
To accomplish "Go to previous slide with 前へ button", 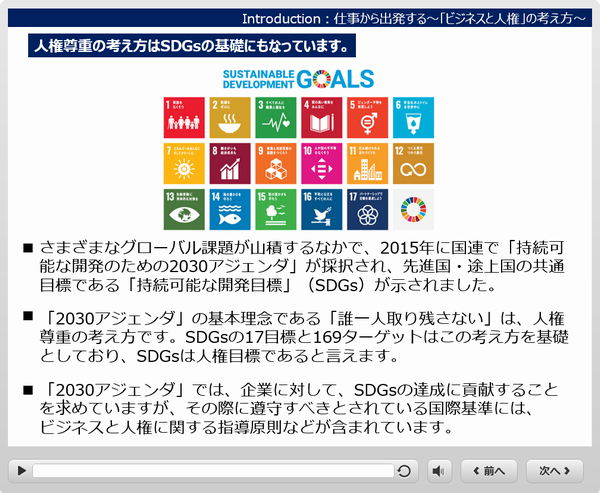I will click(x=489, y=471).
